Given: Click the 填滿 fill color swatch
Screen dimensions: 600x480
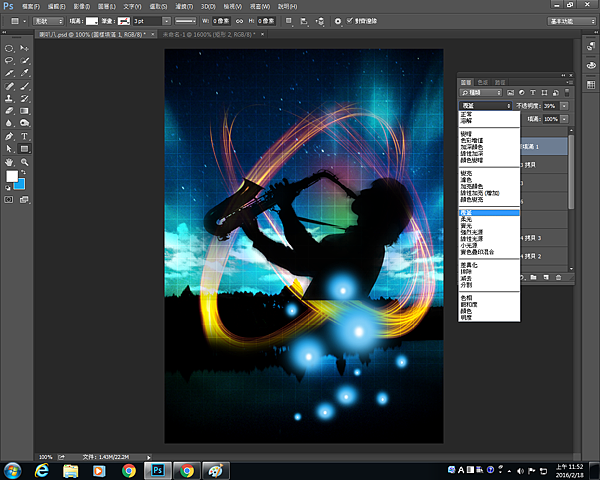Looking at the screenshot, I should [x=90, y=20].
